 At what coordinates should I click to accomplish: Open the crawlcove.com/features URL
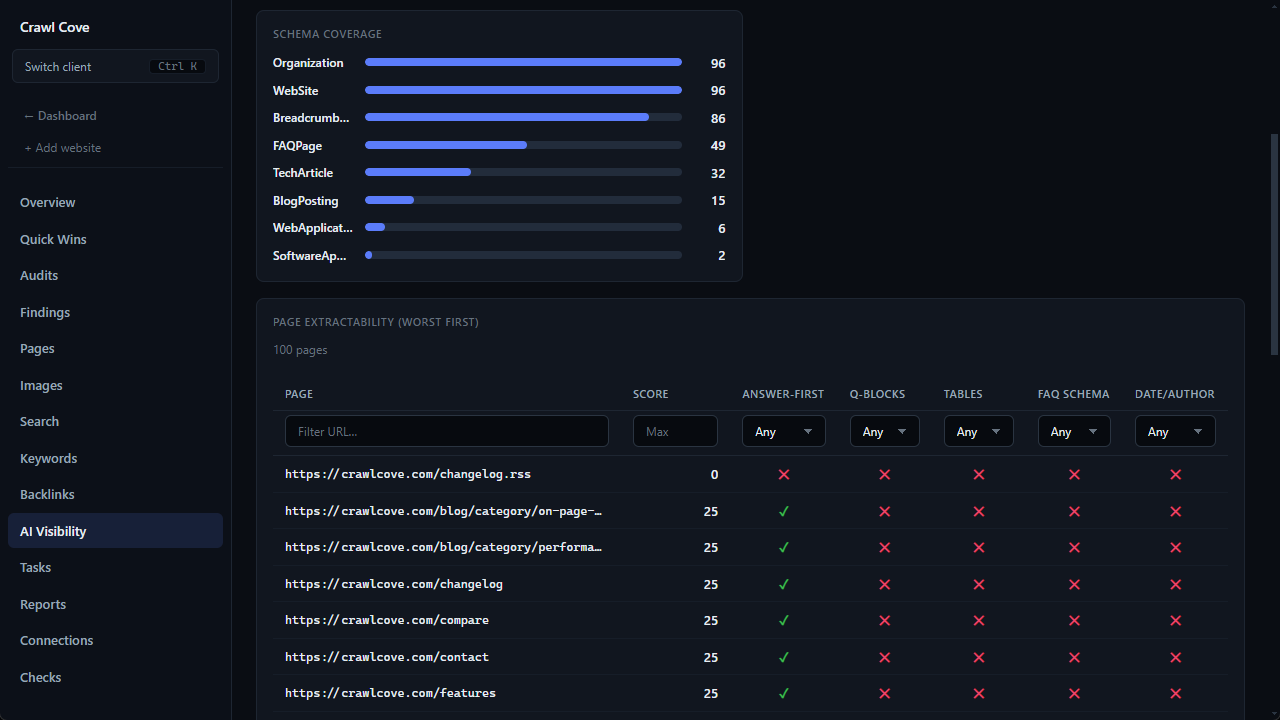point(390,693)
